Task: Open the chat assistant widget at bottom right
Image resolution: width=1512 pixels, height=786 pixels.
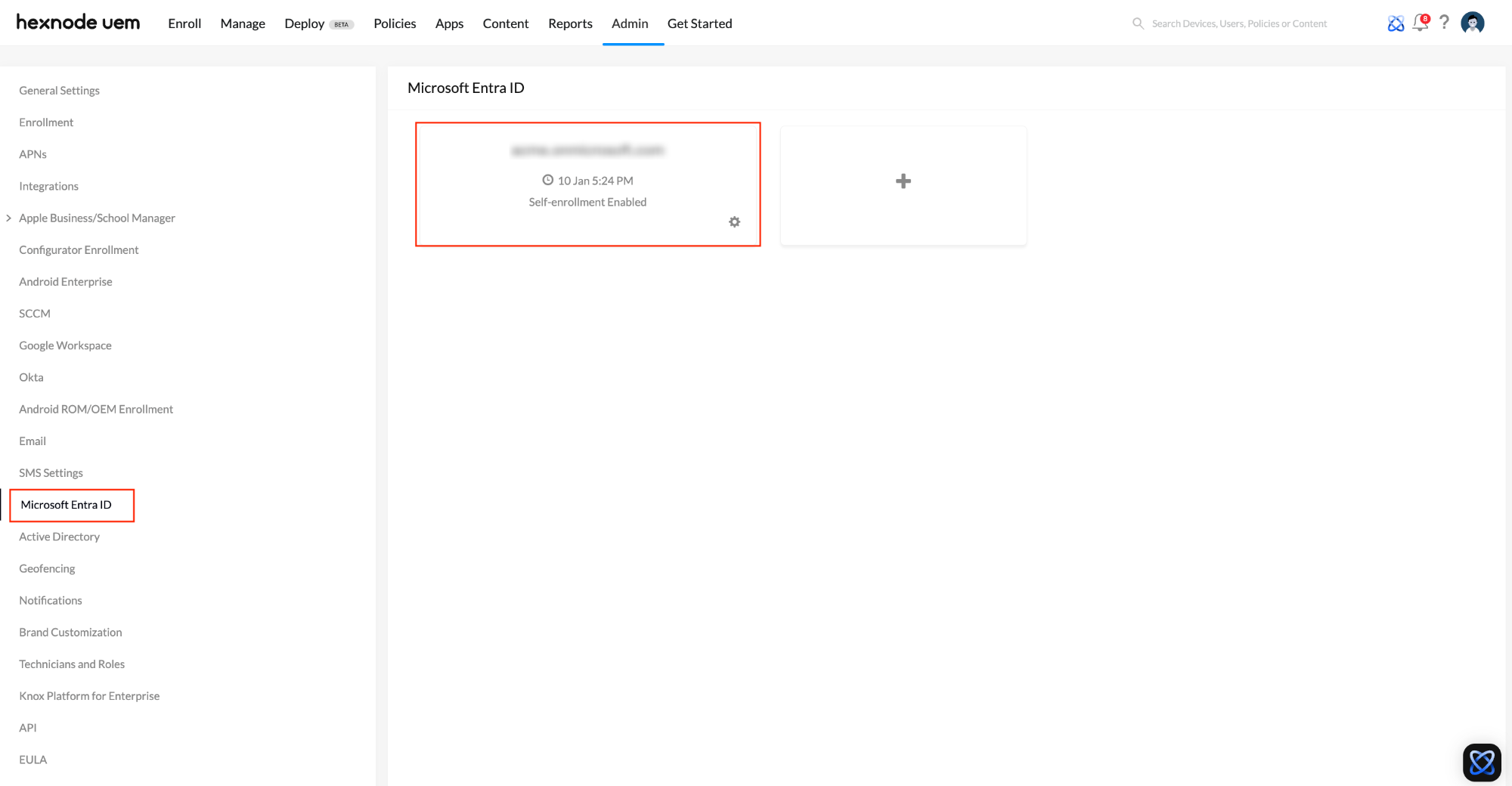Action: pos(1482,762)
